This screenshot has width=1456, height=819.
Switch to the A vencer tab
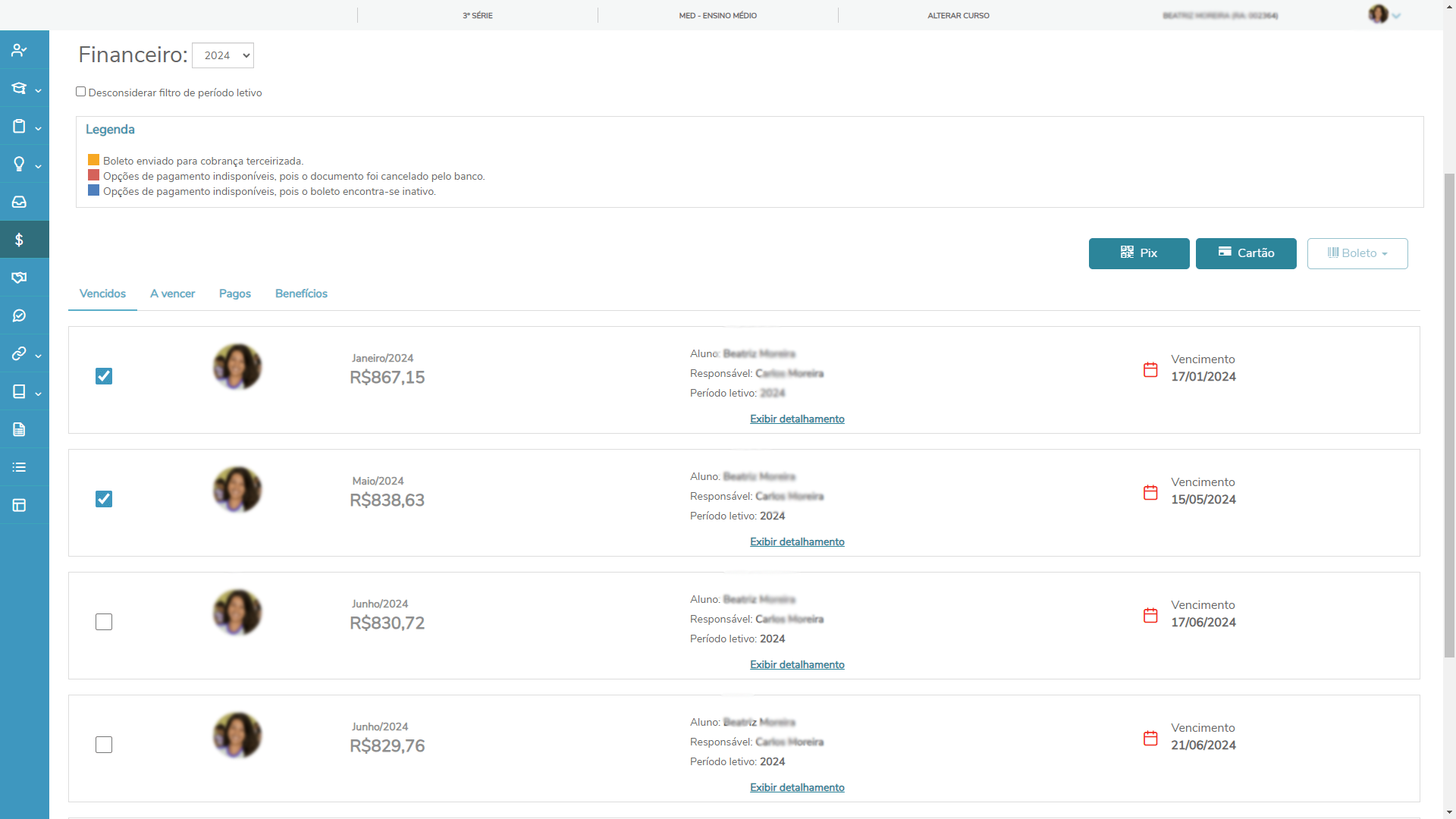click(x=172, y=293)
